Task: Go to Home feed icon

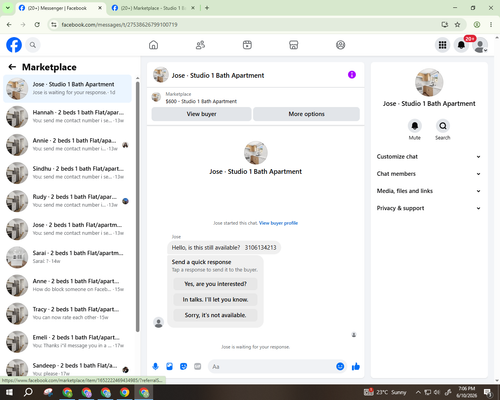Action: (153, 45)
